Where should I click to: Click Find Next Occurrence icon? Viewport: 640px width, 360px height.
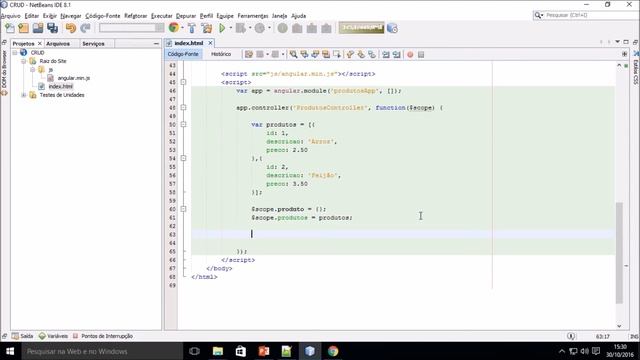click(x=315, y=54)
